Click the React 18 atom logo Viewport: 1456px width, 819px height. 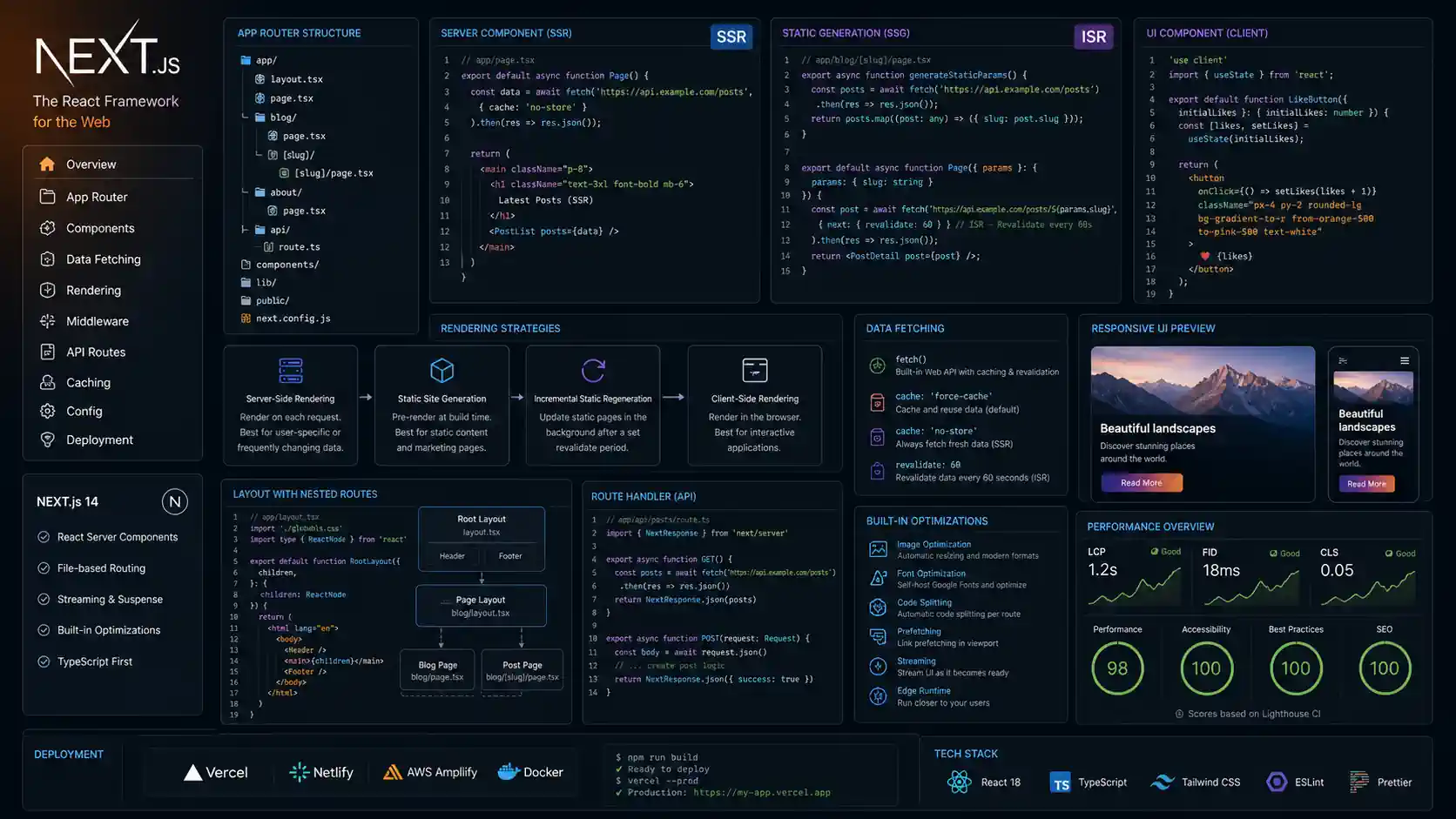point(959,782)
